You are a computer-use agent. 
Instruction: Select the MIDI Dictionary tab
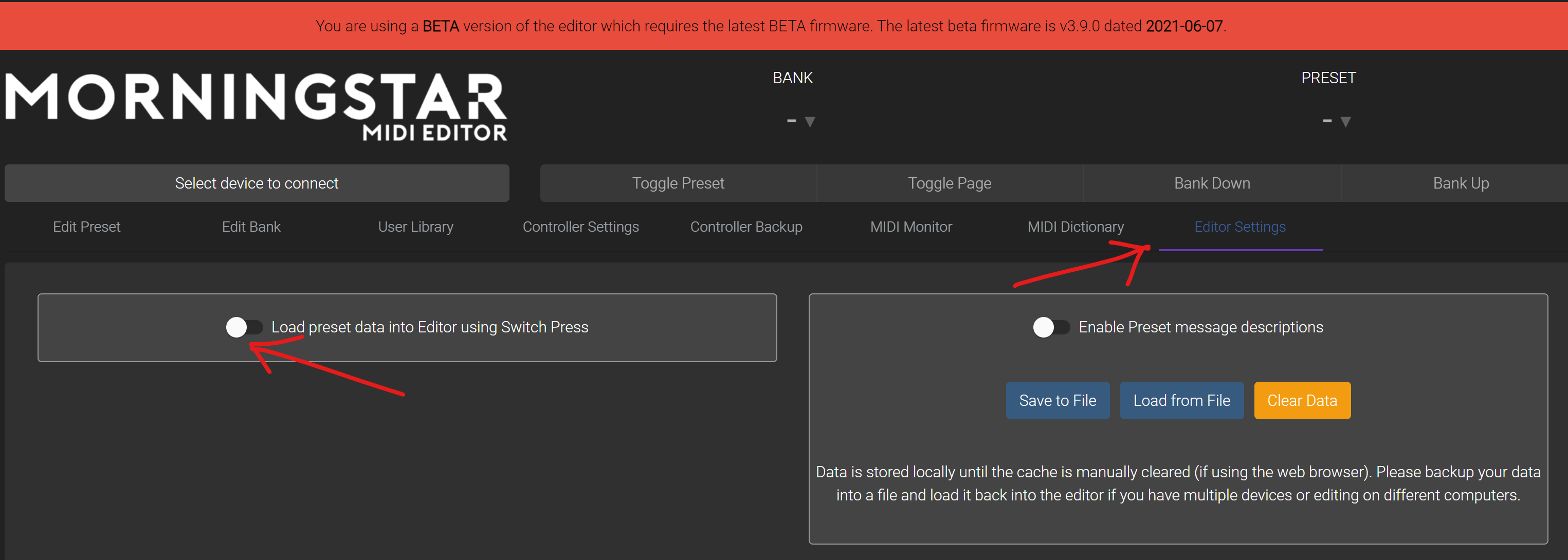click(x=1075, y=227)
